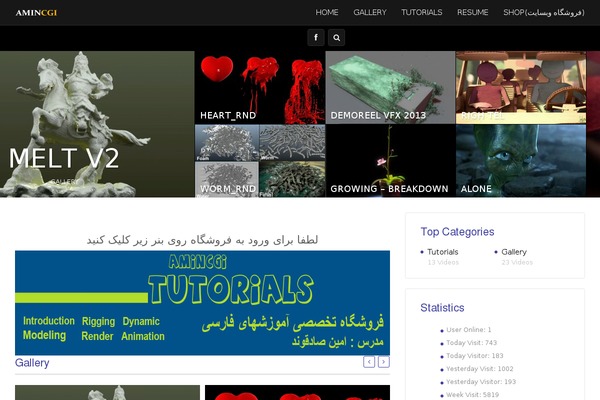Click the Facebook icon button

click(316, 38)
